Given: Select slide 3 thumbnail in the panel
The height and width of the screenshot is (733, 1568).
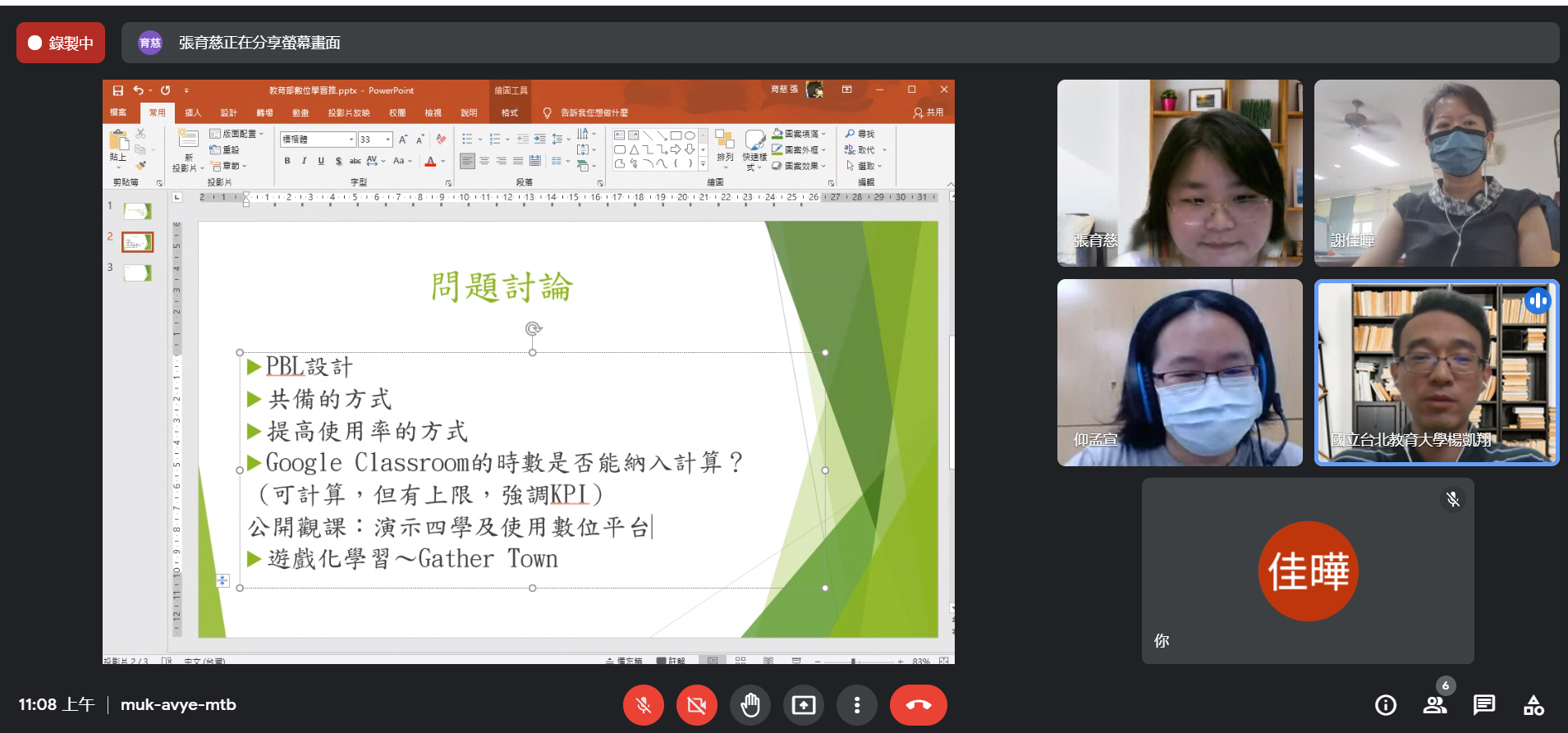Looking at the screenshot, I should point(137,273).
